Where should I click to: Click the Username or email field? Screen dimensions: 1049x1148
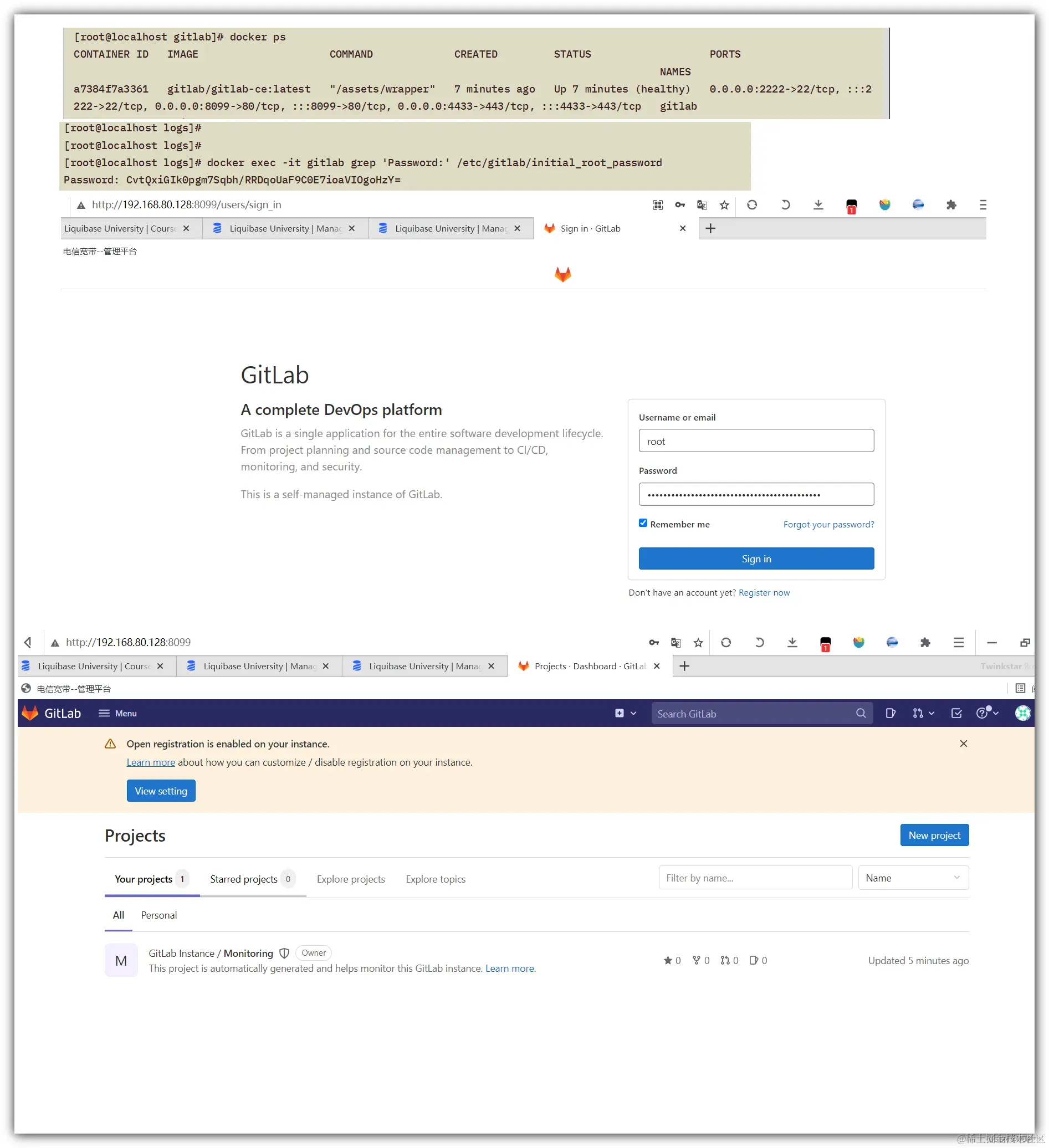pyautogui.click(x=756, y=442)
